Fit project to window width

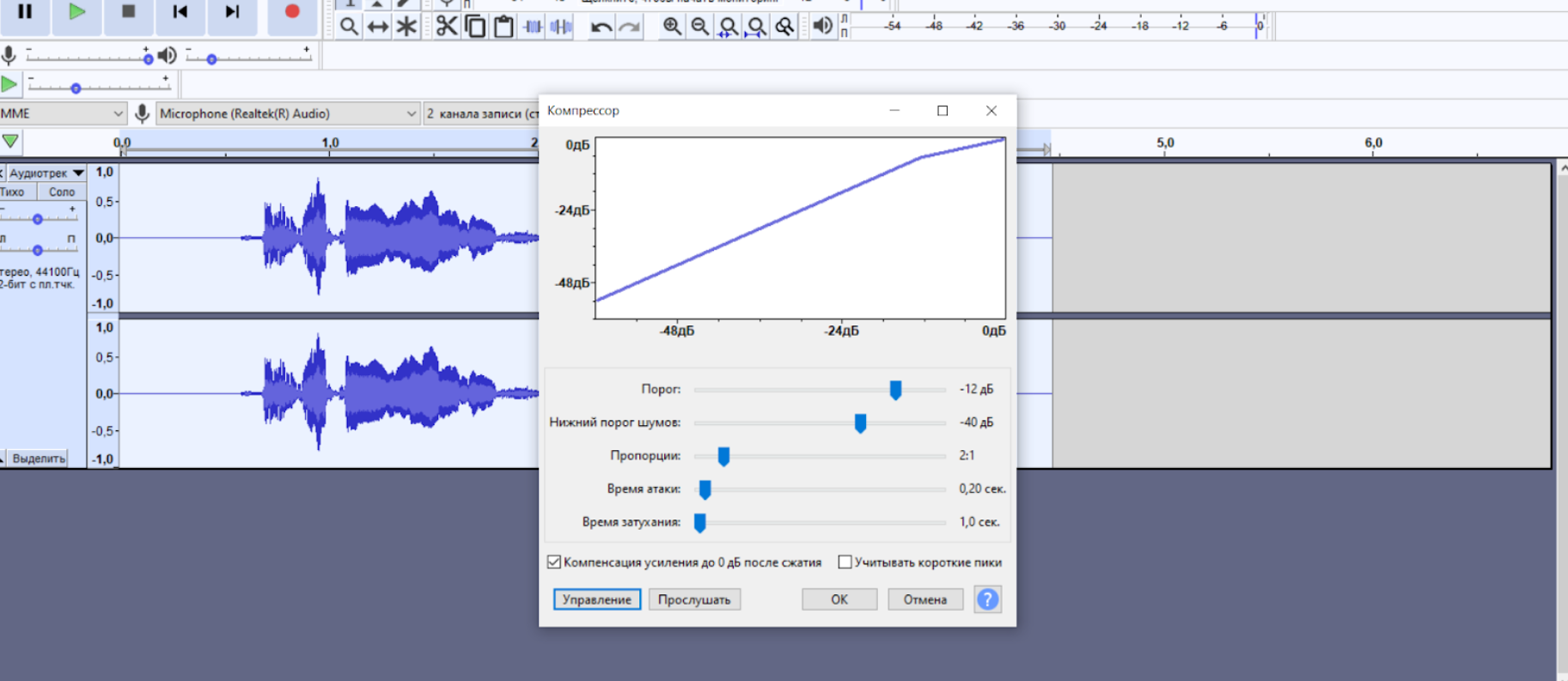(757, 27)
